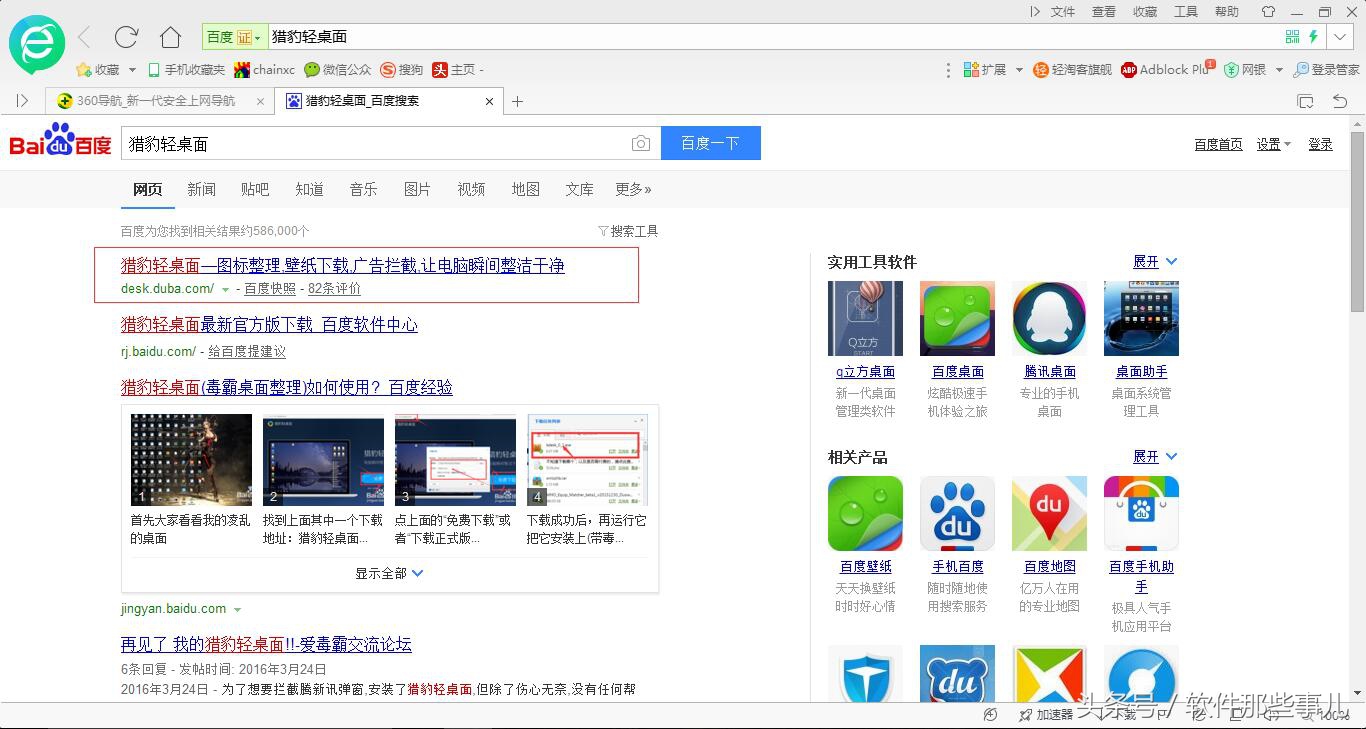The width and height of the screenshot is (1366, 729).
Task: Open the desk.duba.com 猎豹轻桌面 result link
Action: [342, 266]
